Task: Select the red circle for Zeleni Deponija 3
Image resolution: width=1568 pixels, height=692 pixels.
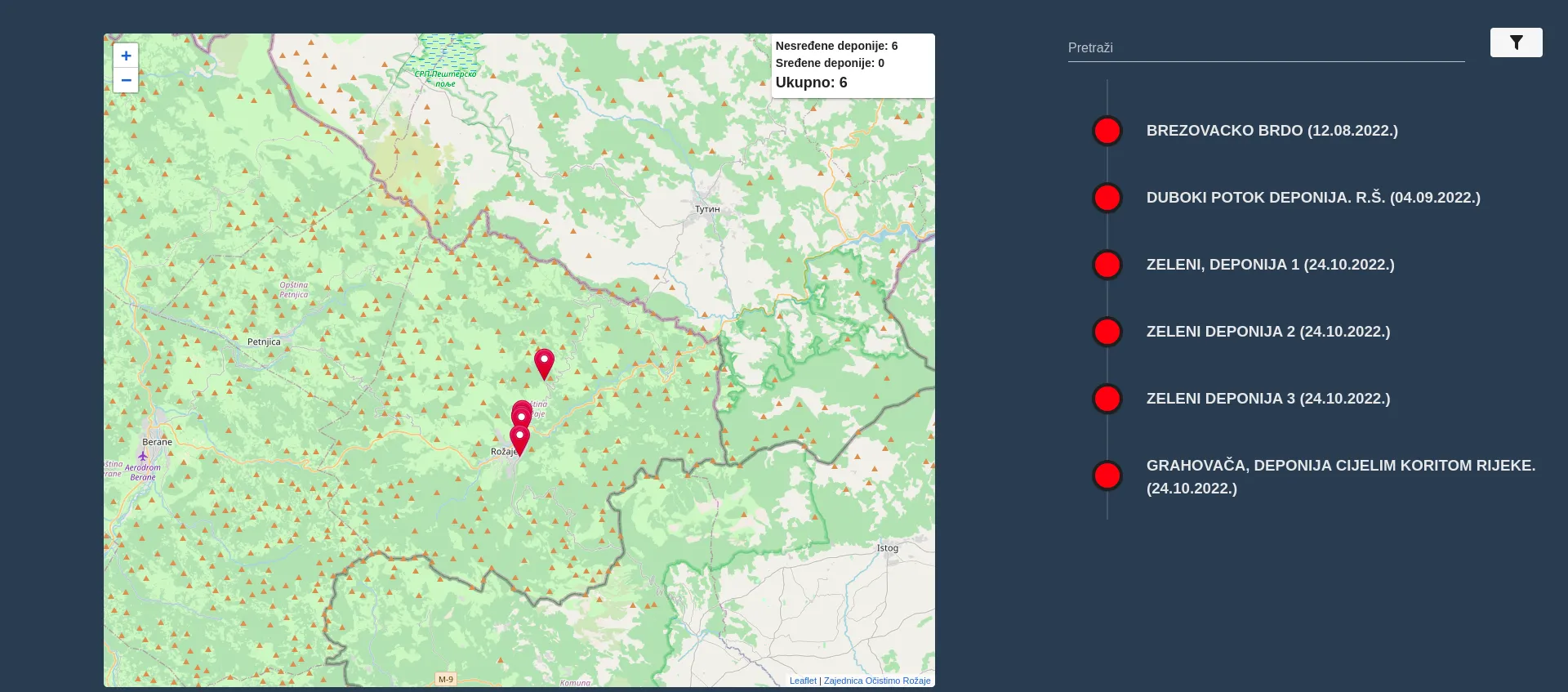Action: click(1107, 399)
